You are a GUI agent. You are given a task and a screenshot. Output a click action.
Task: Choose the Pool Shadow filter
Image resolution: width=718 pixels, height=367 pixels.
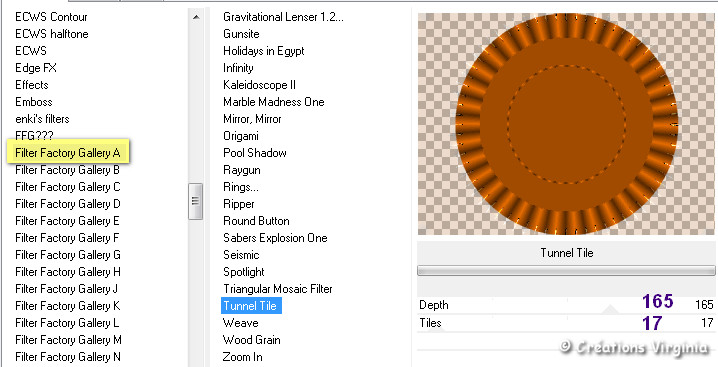(x=255, y=153)
